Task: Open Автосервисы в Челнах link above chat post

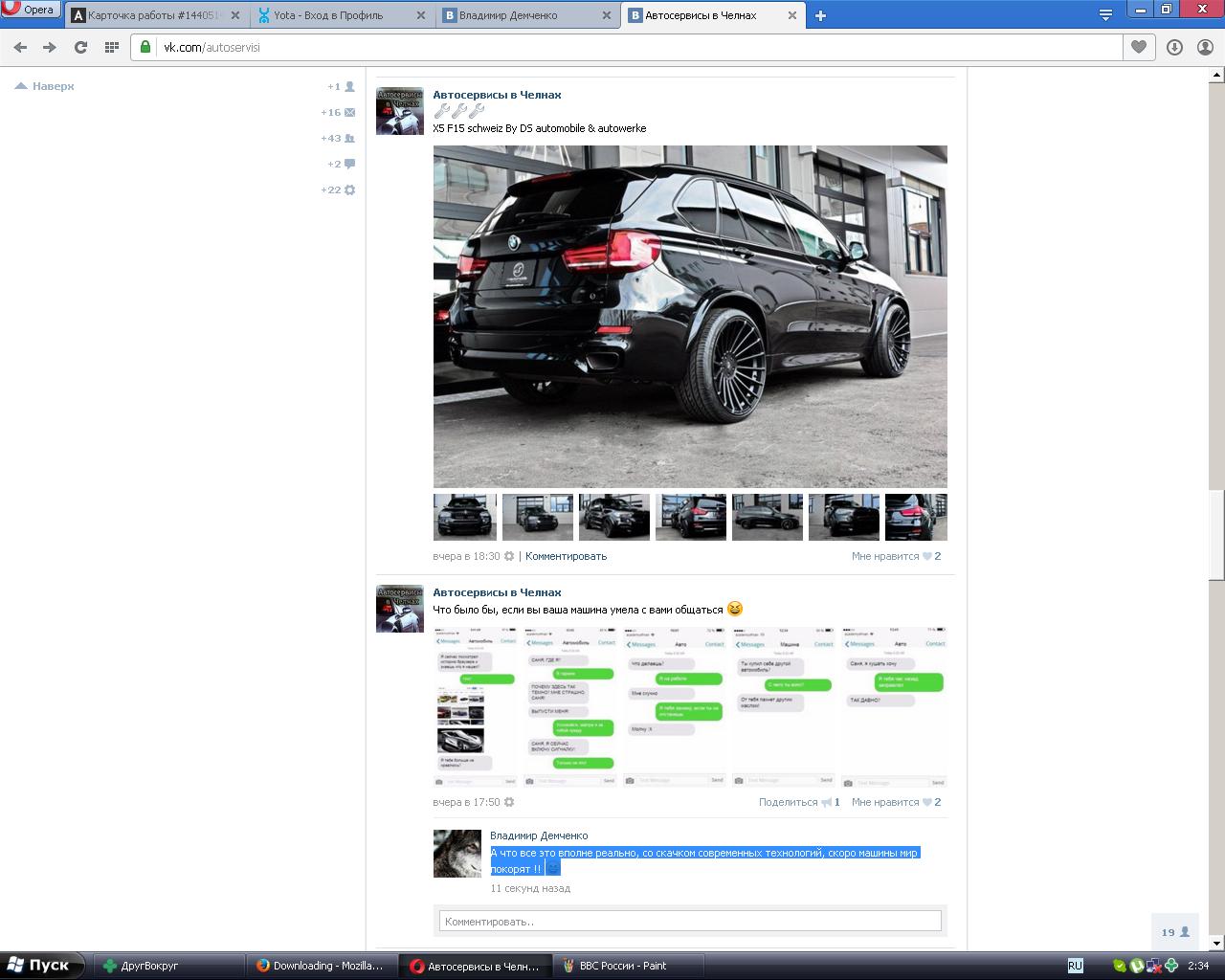Action: (497, 592)
